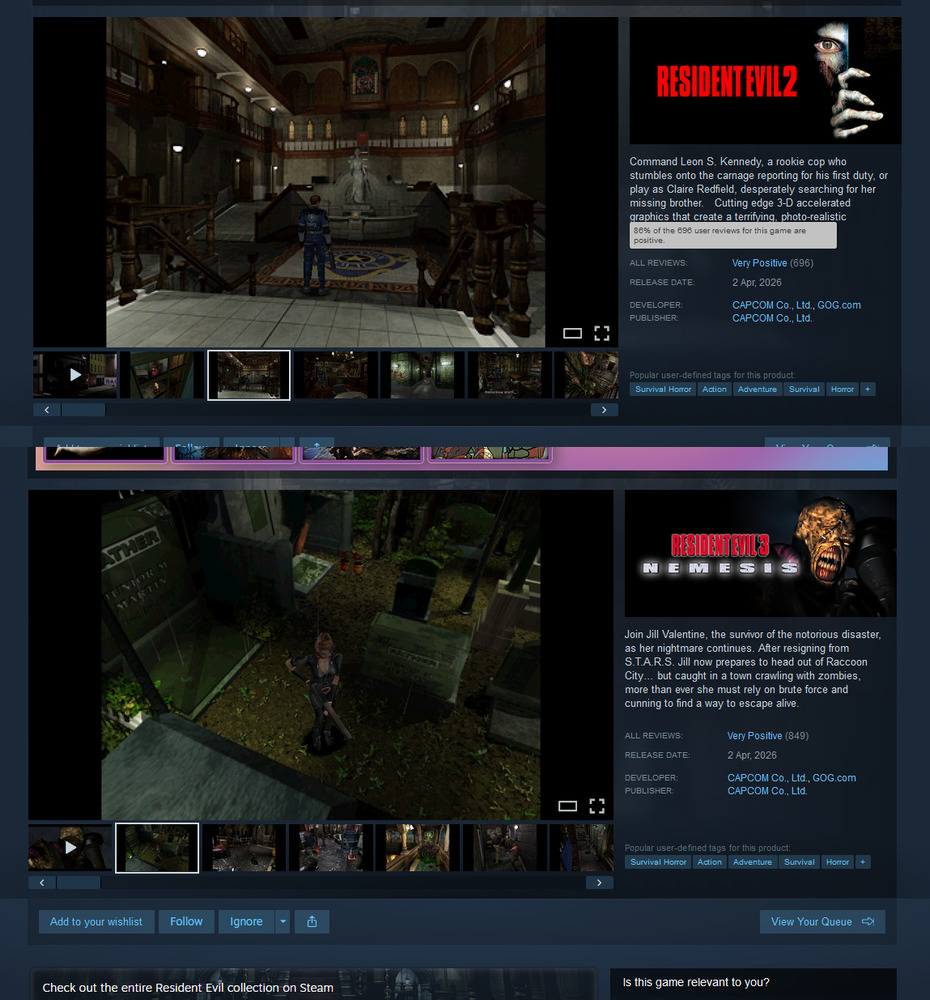Select the highlighted graveyard Resident Evil 3 thumbnail

pyautogui.click(x=157, y=848)
